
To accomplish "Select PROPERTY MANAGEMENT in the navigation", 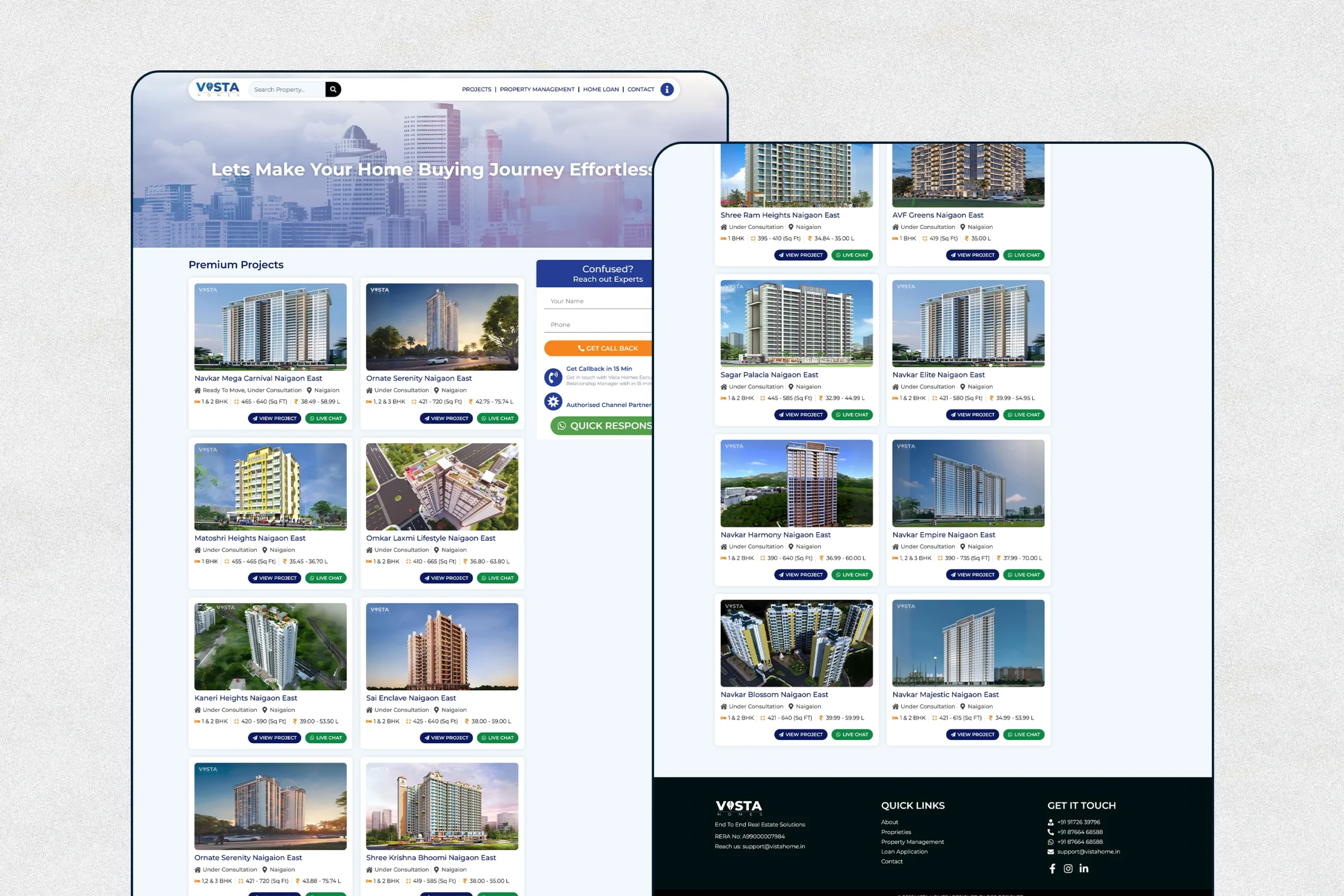I will click(537, 89).
